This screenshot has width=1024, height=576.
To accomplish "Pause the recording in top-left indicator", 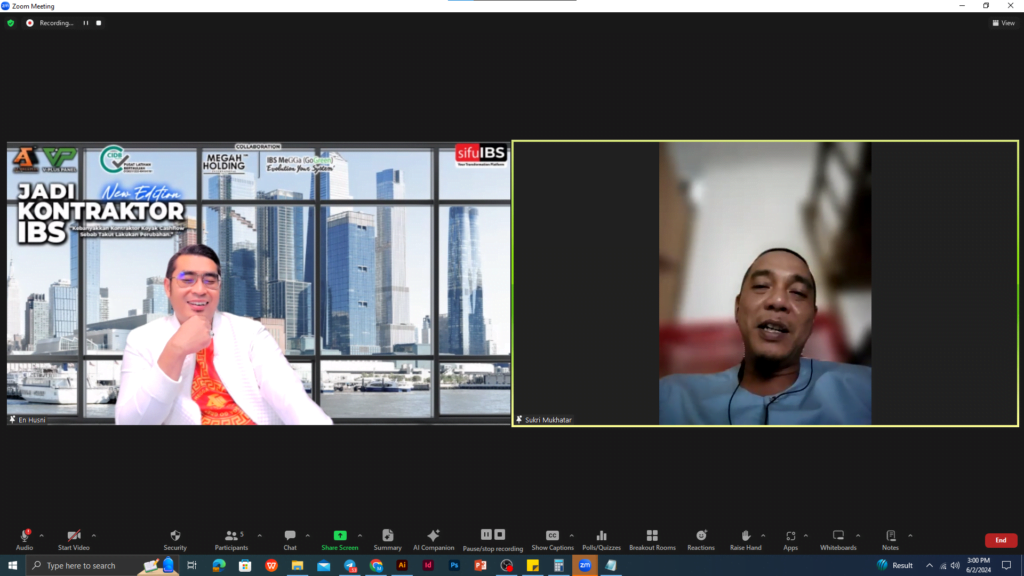I will pos(86,23).
